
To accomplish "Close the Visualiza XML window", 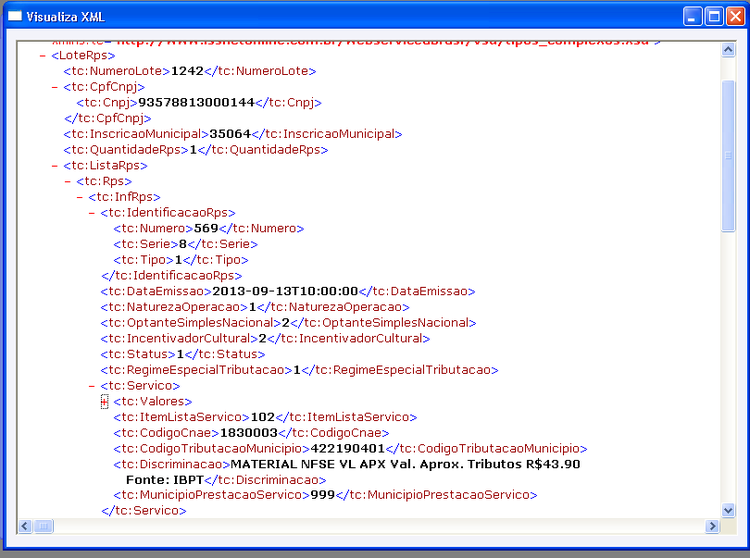I will click(735, 17).
